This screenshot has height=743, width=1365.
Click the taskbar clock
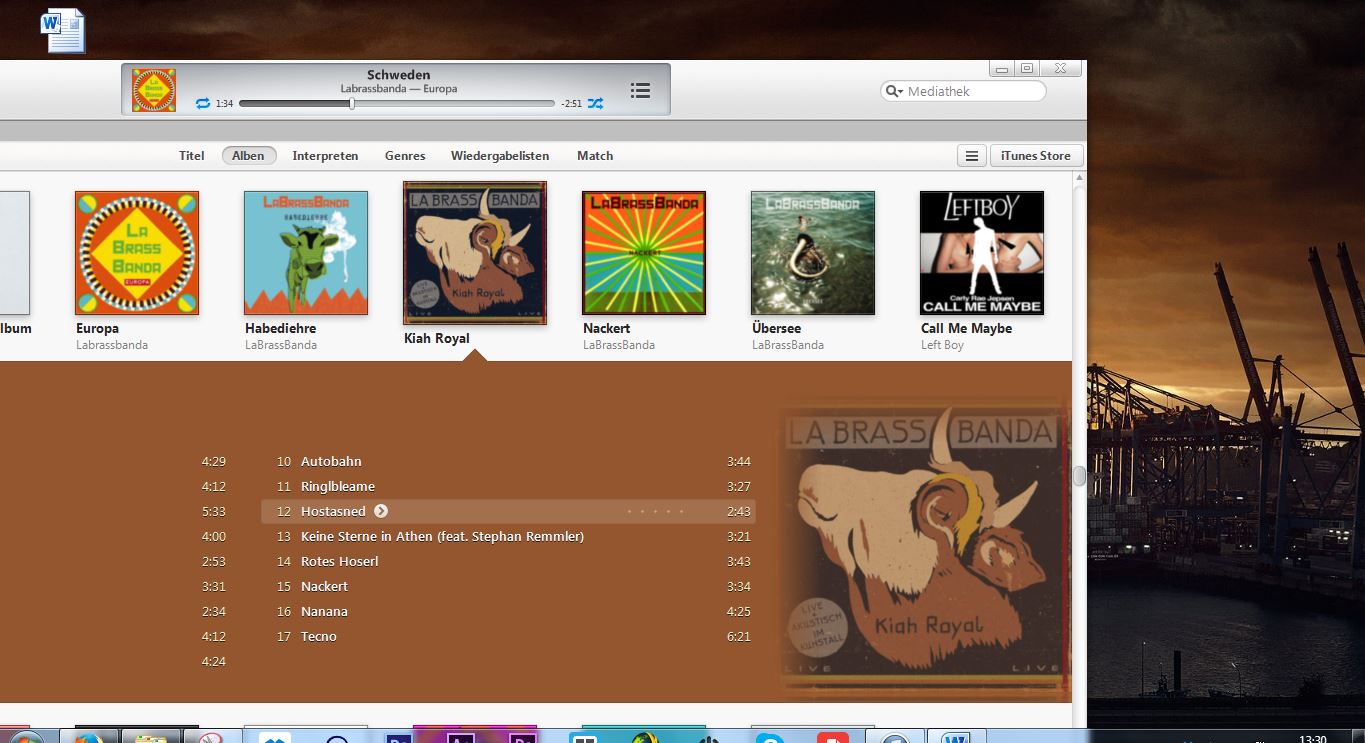pyautogui.click(x=1313, y=738)
